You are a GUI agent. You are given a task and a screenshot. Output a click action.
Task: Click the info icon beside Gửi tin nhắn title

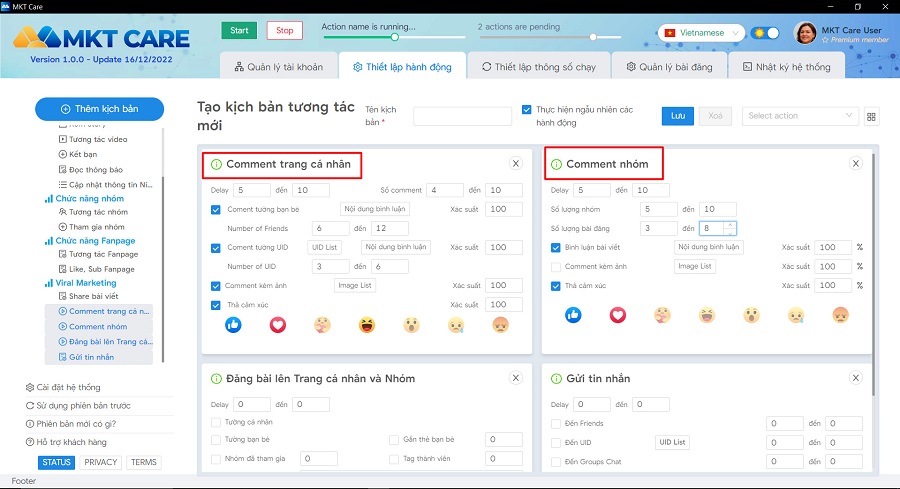(x=556, y=379)
